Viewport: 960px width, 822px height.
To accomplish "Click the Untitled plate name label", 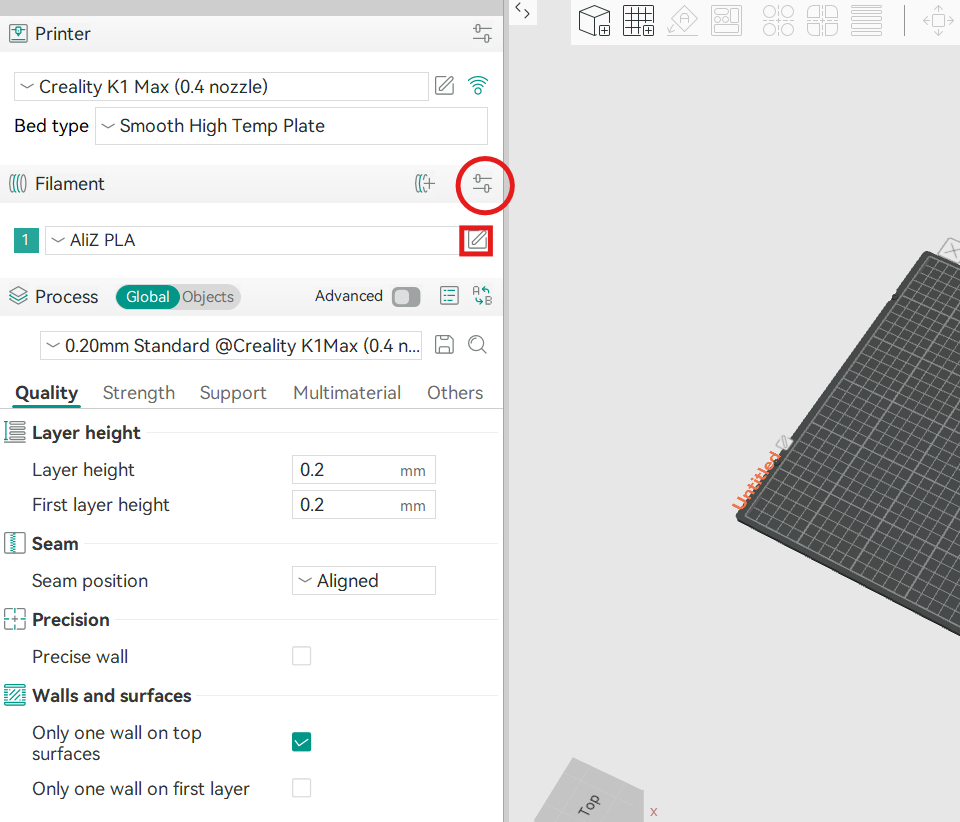I will point(756,480).
